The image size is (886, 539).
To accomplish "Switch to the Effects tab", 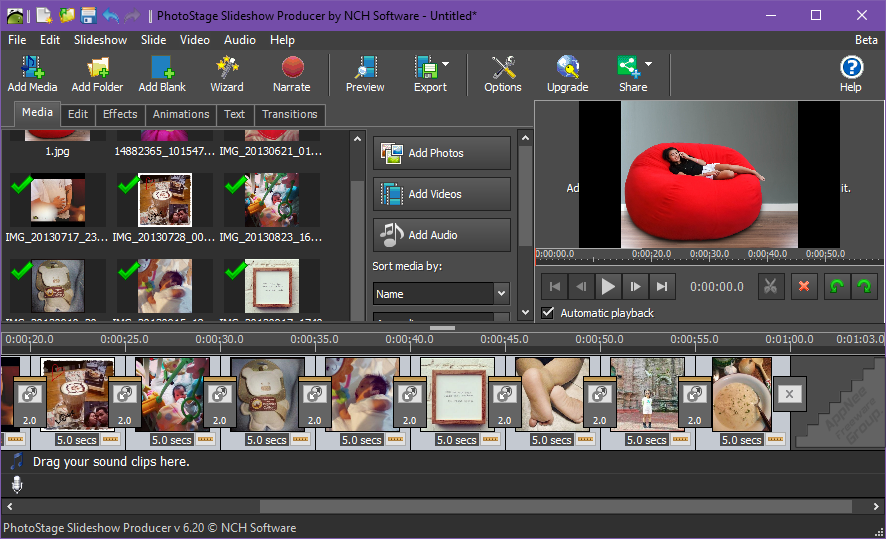I will click(x=120, y=114).
